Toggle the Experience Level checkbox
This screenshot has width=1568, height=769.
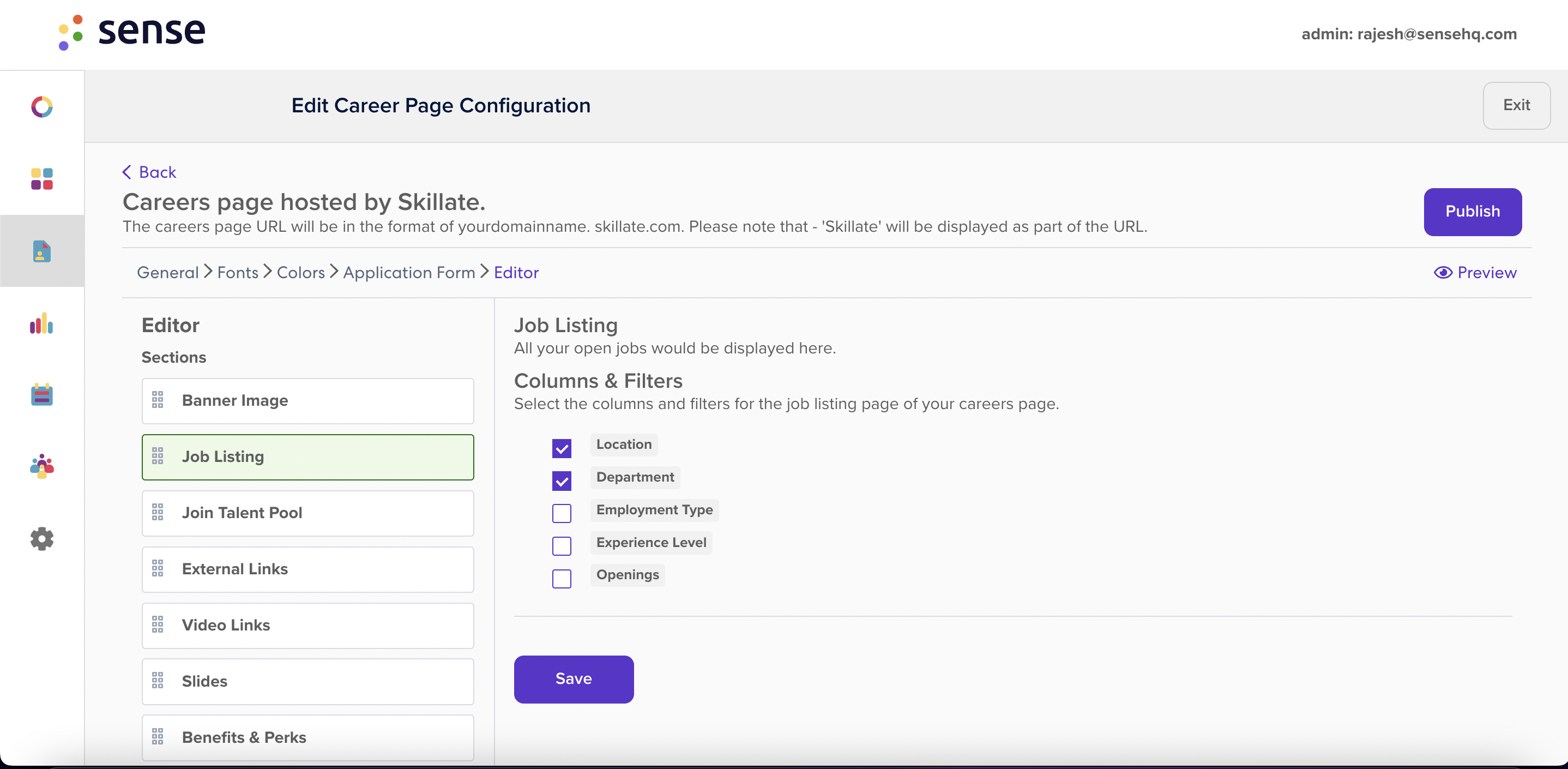click(562, 546)
